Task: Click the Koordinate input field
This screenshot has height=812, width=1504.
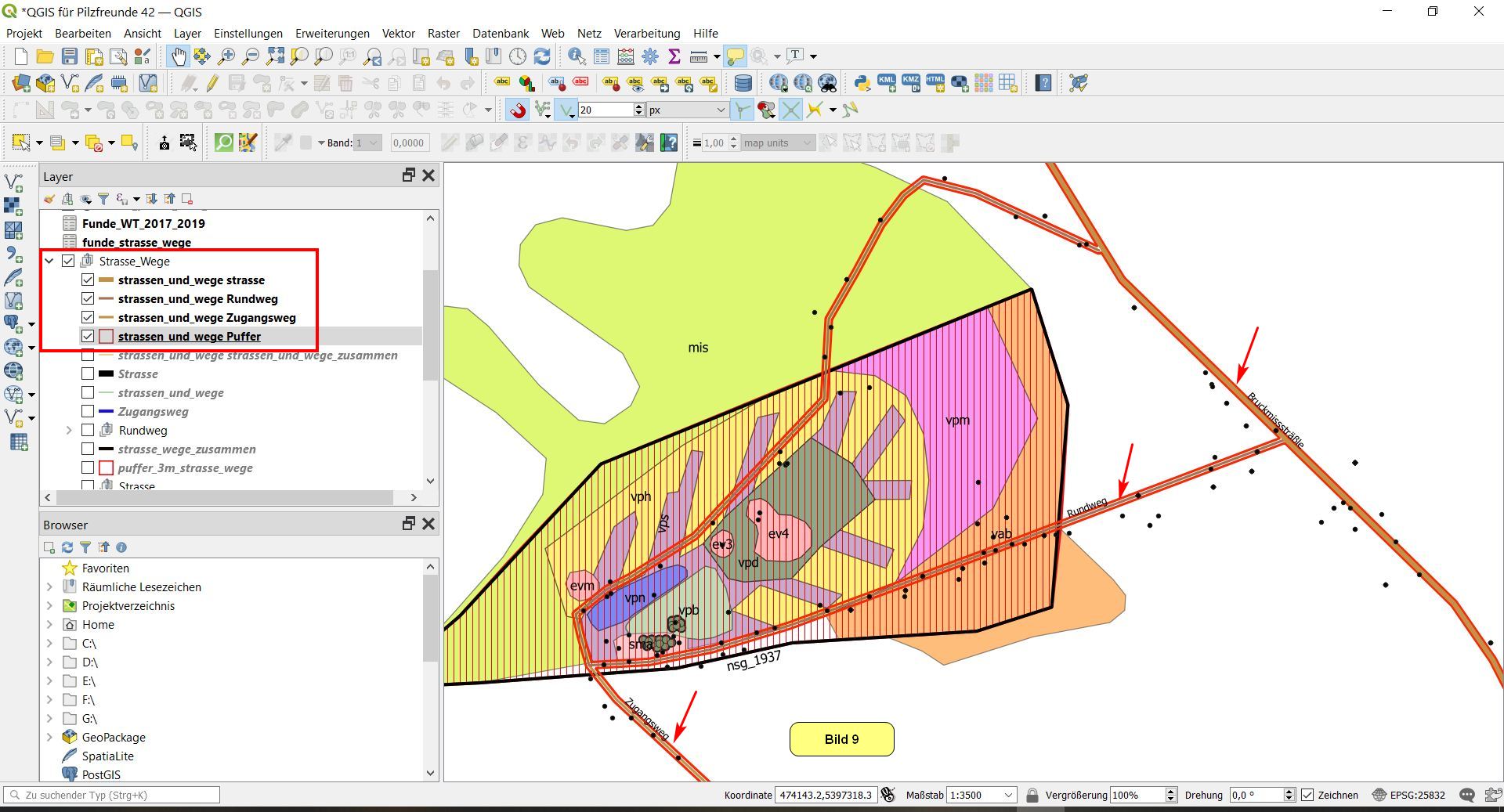Action: 825,795
